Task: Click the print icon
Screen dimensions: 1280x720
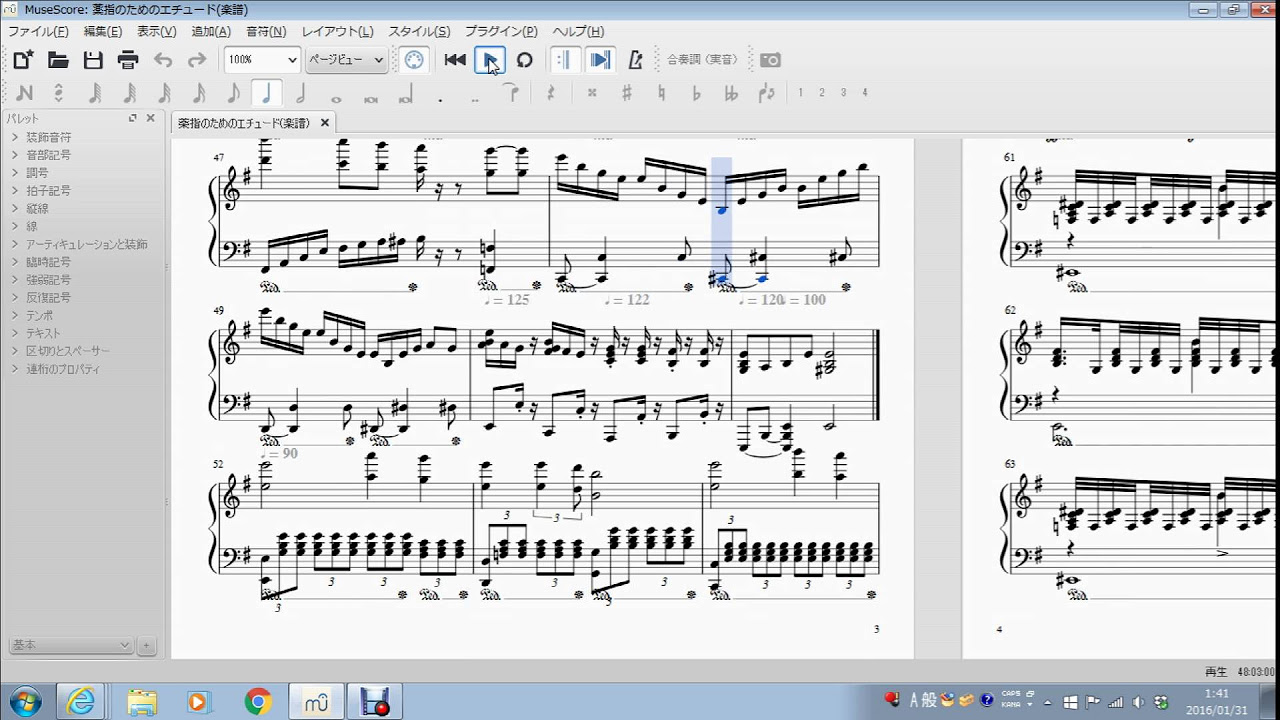Action: click(128, 60)
